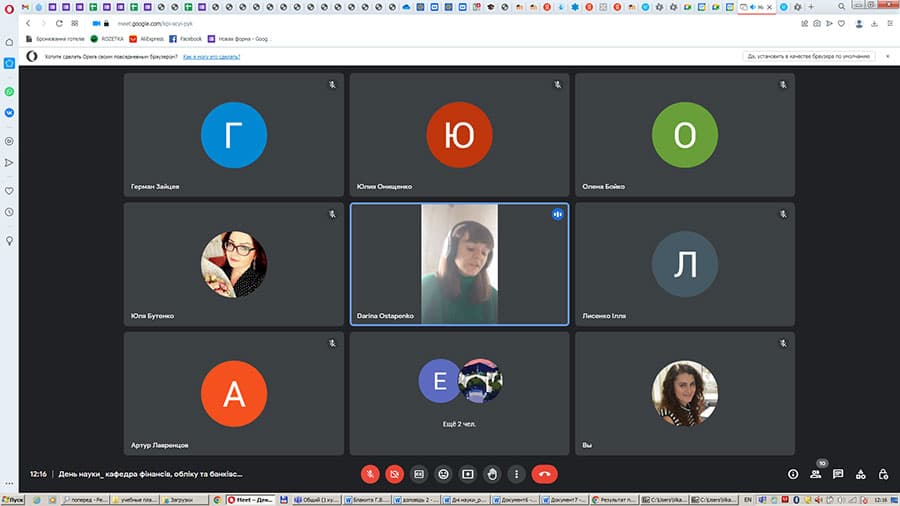This screenshot has width=900, height=506.
Task: Go back in Opera browser
Action: [28, 24]
